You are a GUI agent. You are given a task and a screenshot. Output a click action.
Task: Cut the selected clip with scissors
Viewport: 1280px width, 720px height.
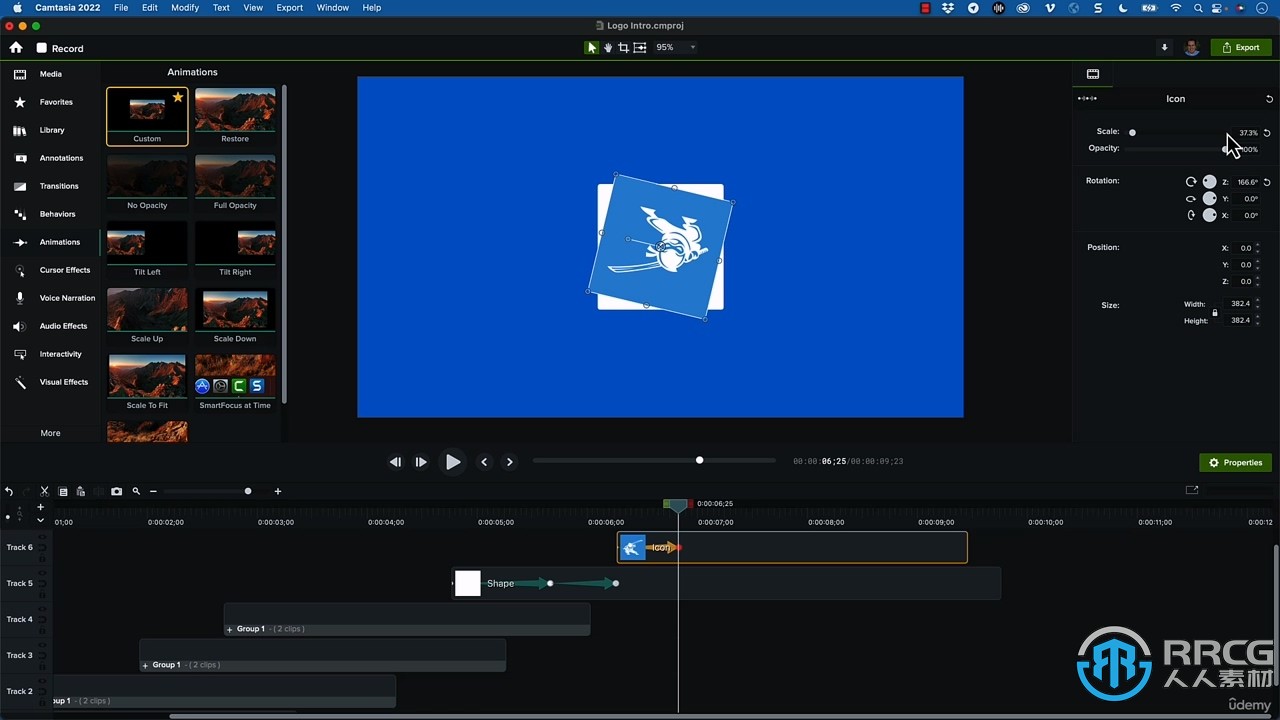44,491
